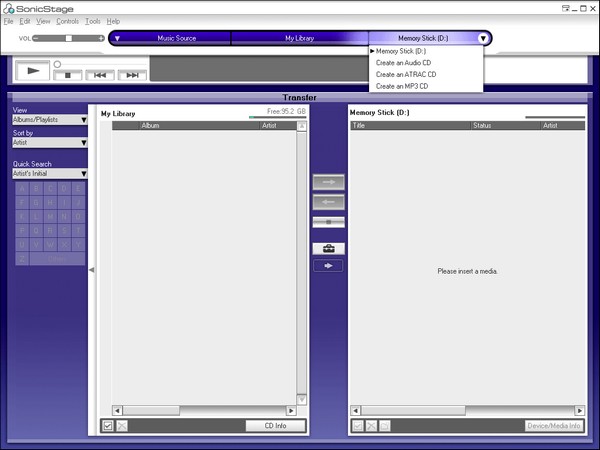600x450 pixels.
Task: Sort My Library by Artist column header
Action: click(278, 126)
